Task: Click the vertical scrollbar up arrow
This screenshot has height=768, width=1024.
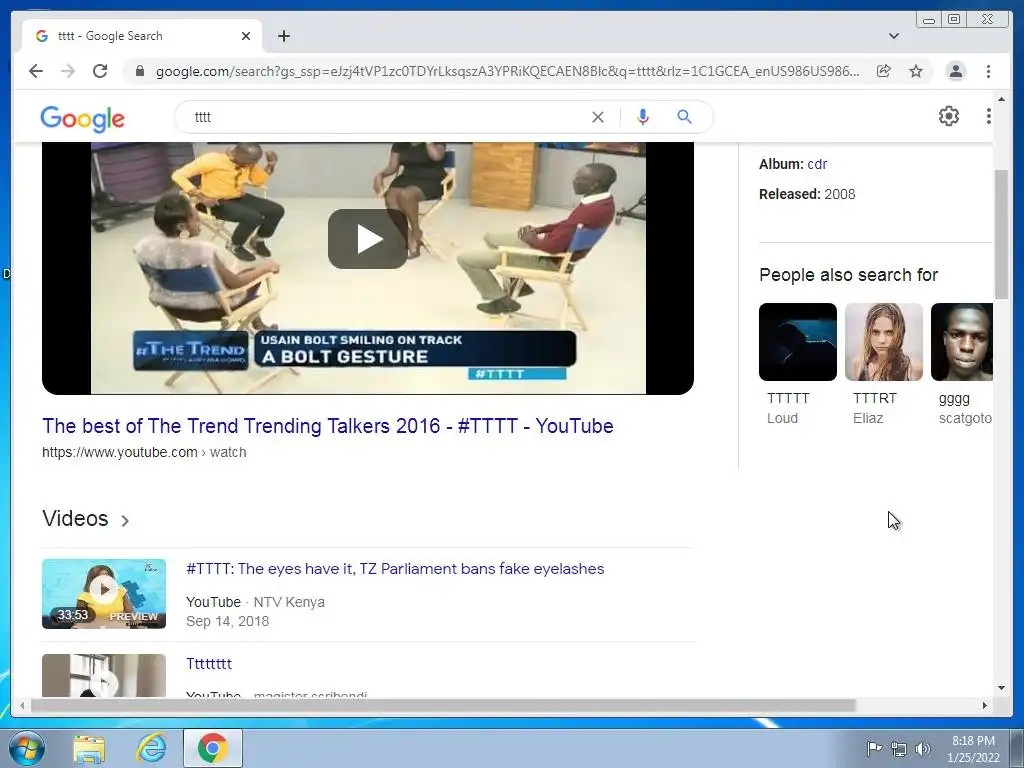Action: point(1001,99)
